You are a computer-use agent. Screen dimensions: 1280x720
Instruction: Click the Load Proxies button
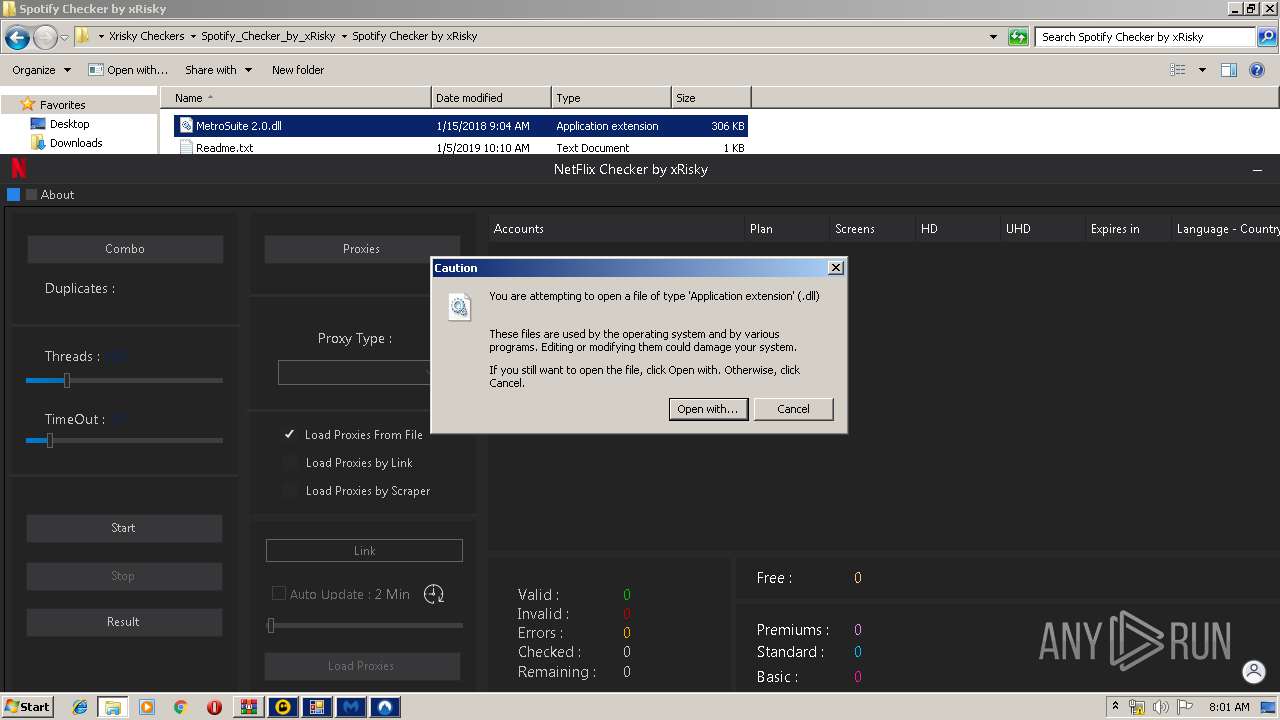(x=362, y=666)
